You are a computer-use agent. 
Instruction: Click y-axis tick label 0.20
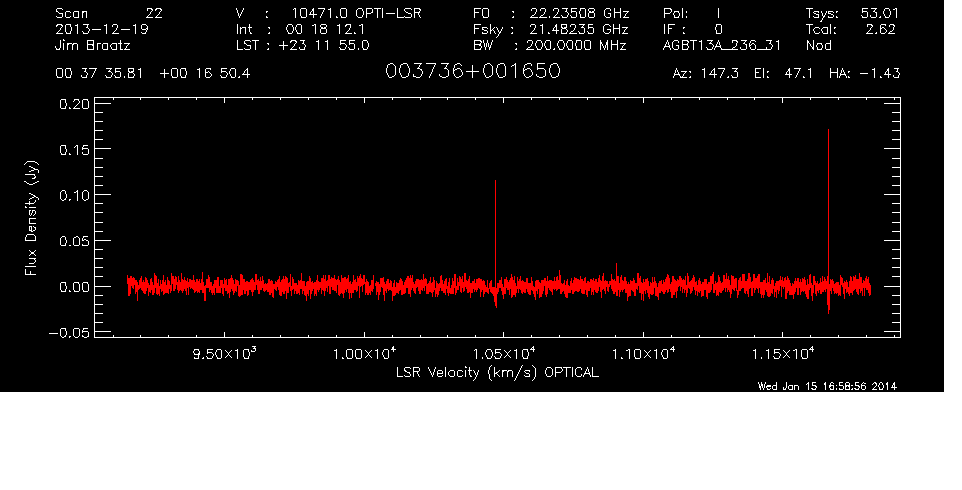(x=74, y=104)
